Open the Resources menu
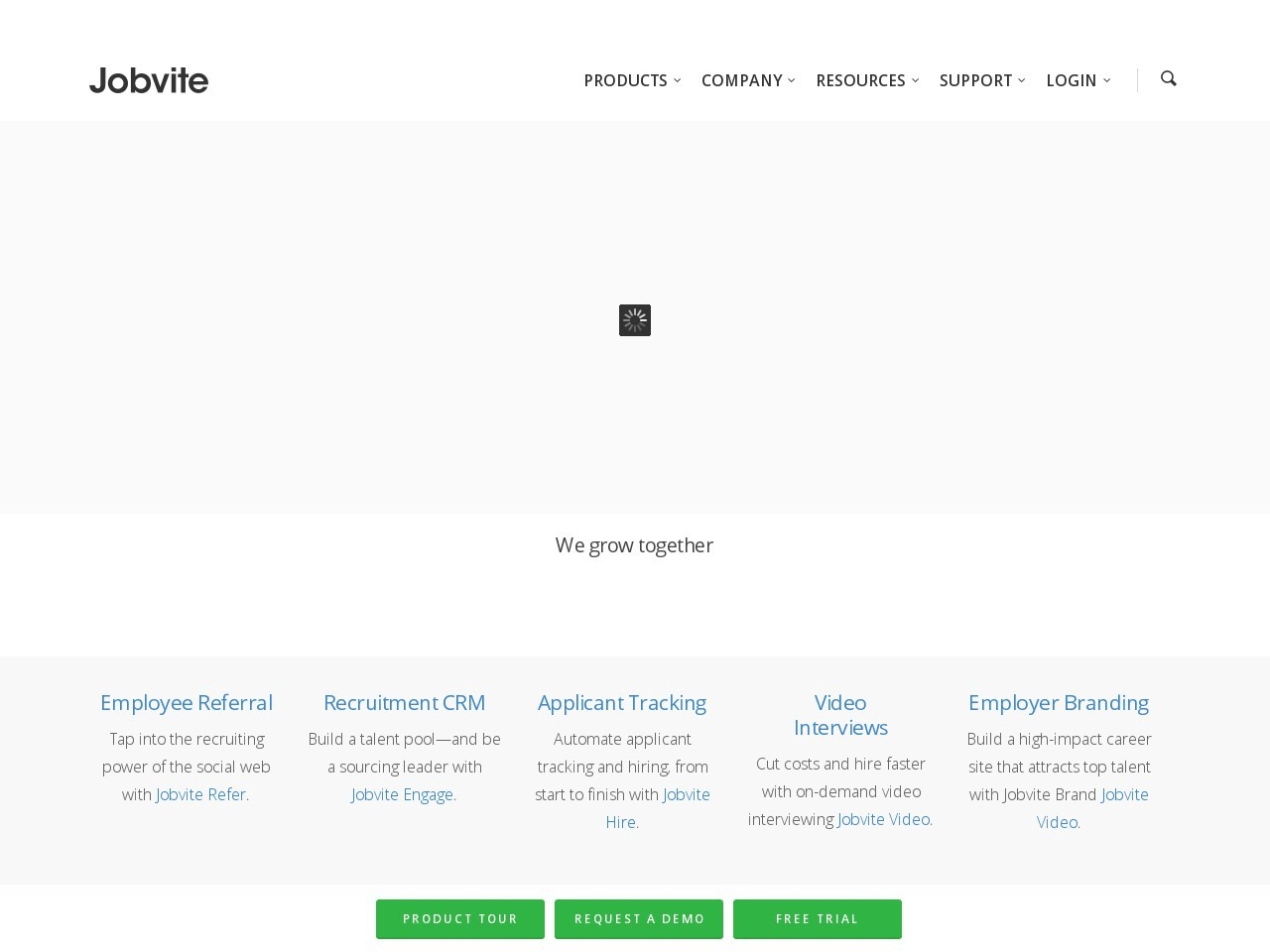The image size is (1270, 952). 860,80
